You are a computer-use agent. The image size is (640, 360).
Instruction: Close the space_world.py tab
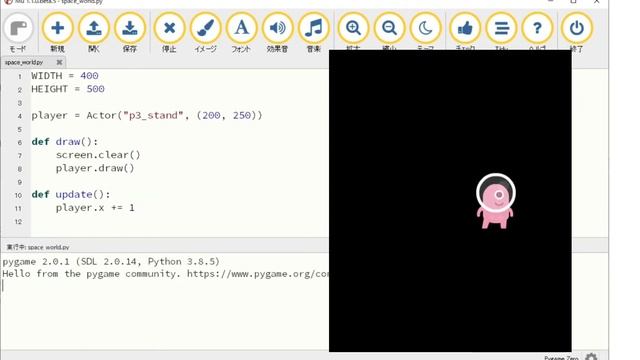pyautogui.click(x=59, y=62)
